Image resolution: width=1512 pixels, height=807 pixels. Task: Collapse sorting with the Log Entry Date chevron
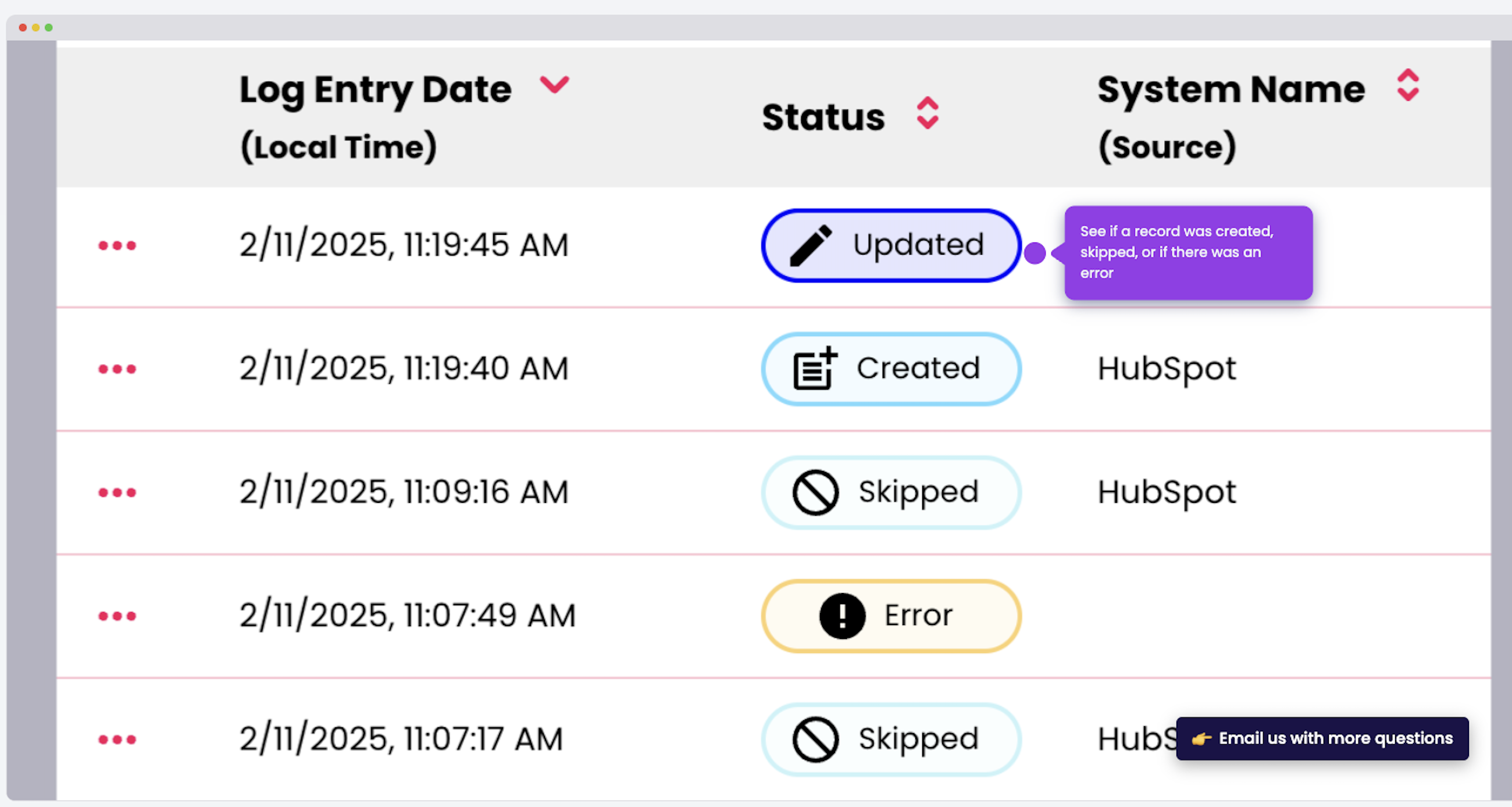tap(555, 87)
